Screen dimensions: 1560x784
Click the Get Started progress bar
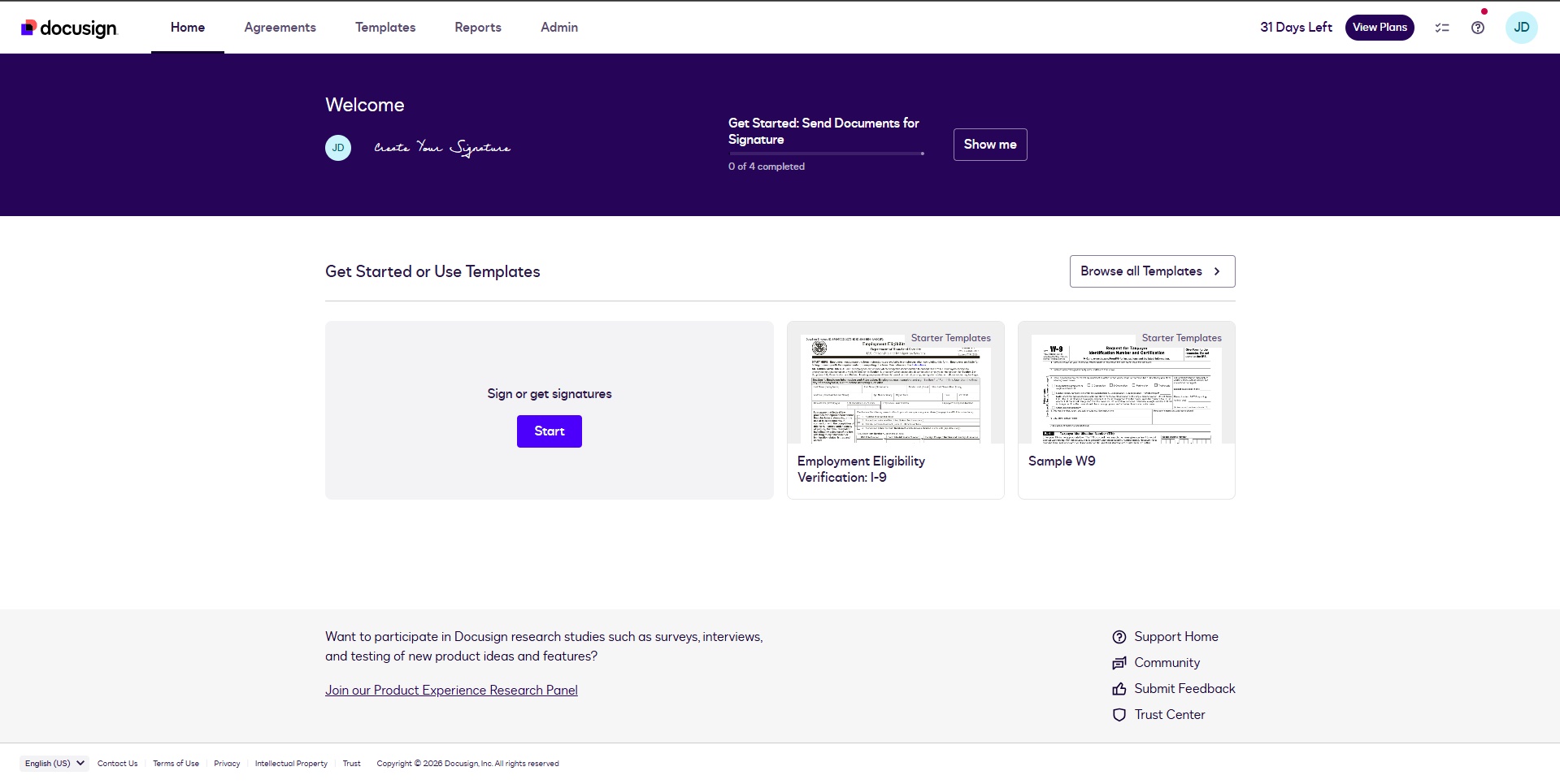pyautogui.click(x=826, y=153)
